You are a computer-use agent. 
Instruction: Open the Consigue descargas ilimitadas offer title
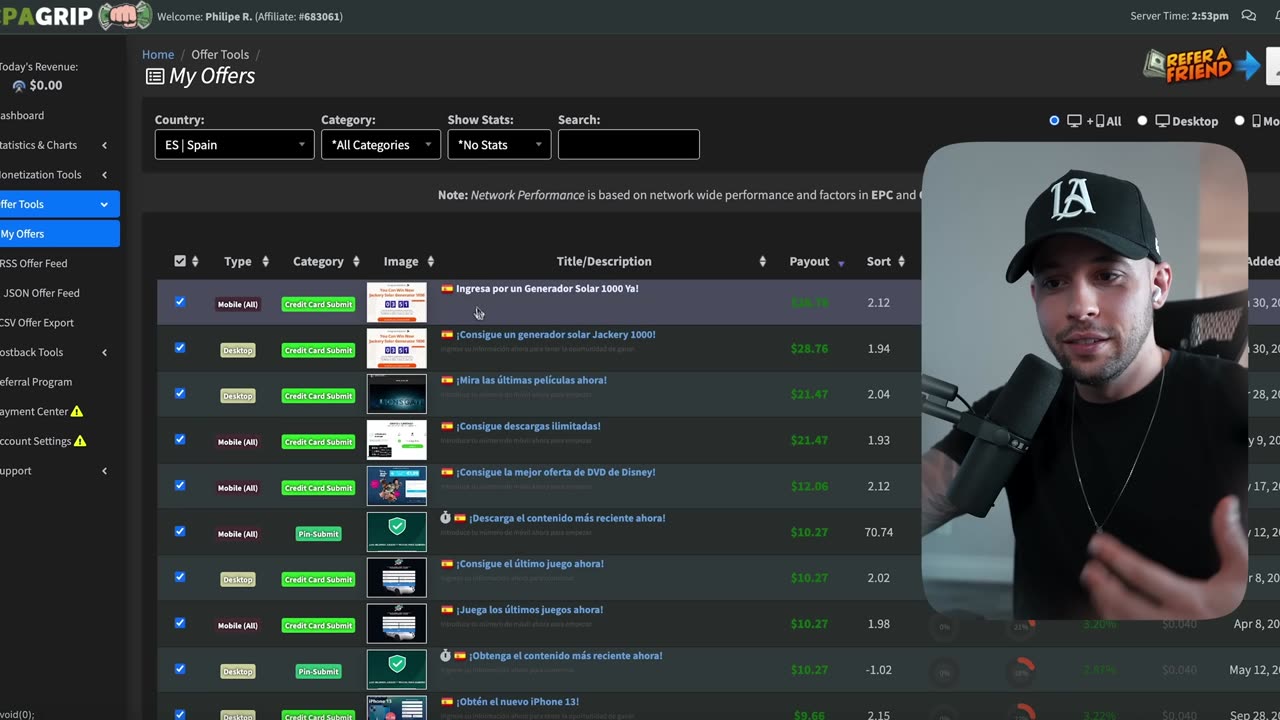[x=529, y=426]
